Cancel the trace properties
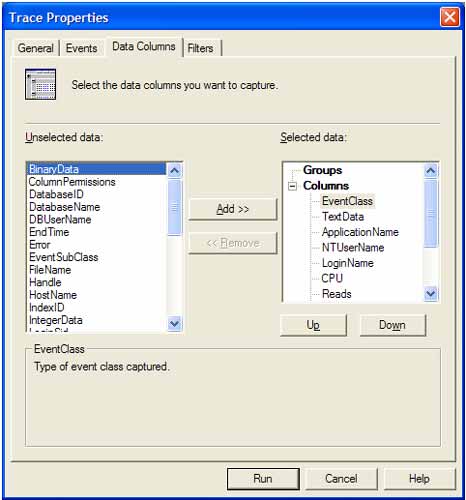The image size is (466, 500). click(341, 479)
